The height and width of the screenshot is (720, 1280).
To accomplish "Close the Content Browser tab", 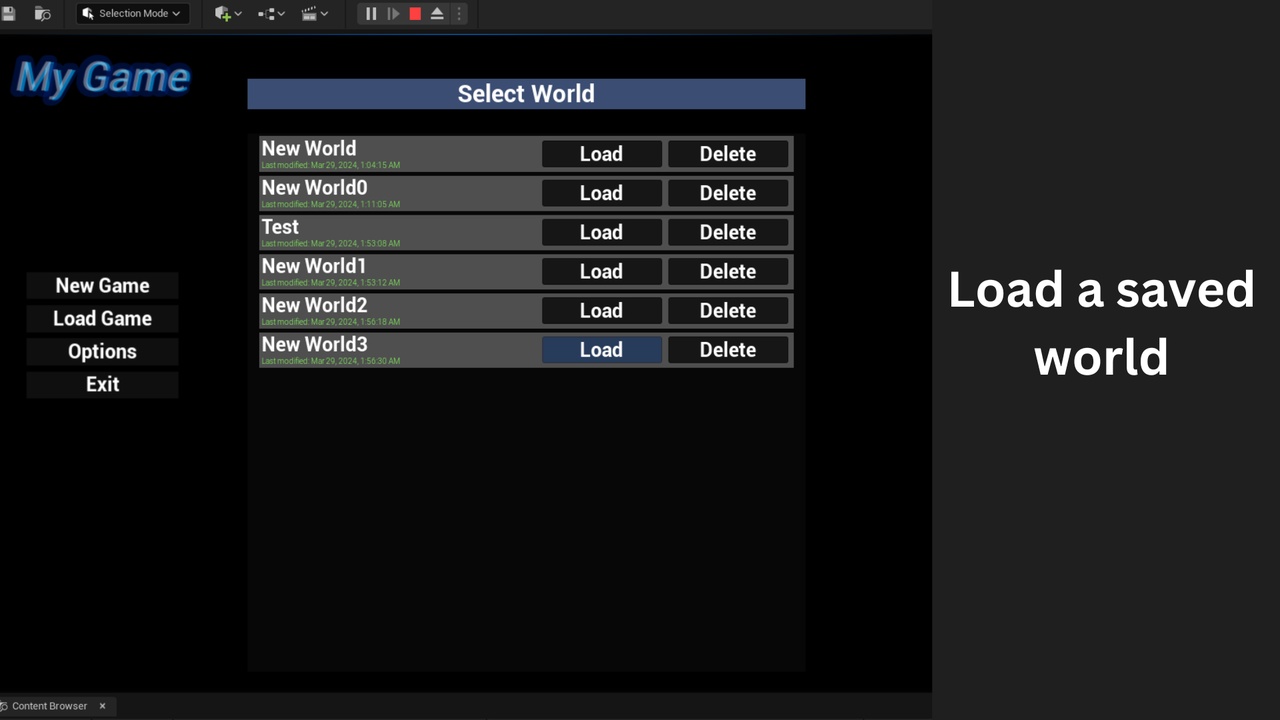I will 102,706.
